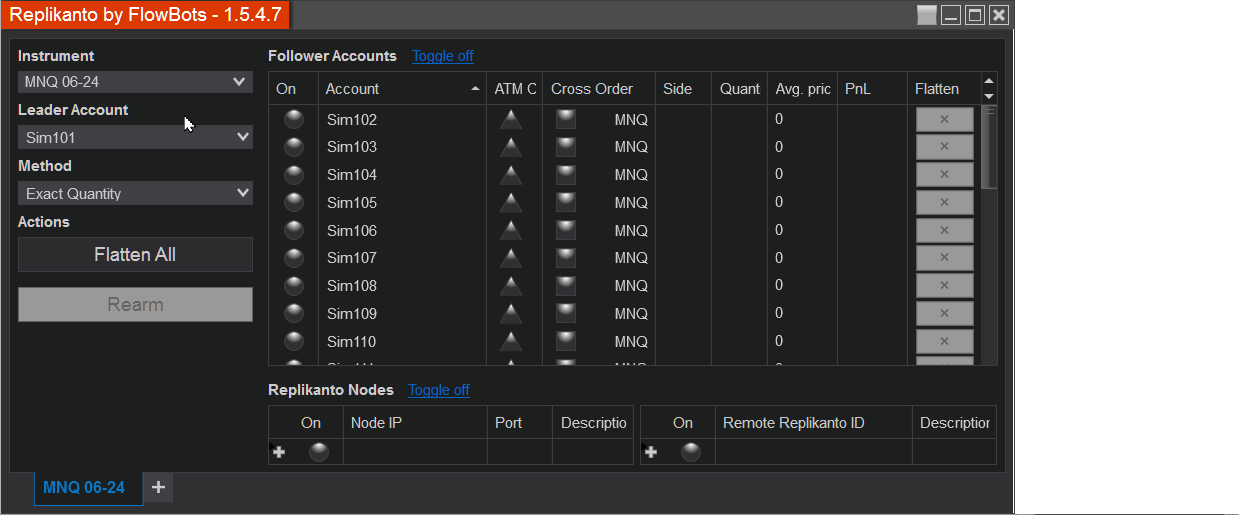Click Toggle off link for Replikanto Nodes
1239x515 pixels.
point(439,390)
